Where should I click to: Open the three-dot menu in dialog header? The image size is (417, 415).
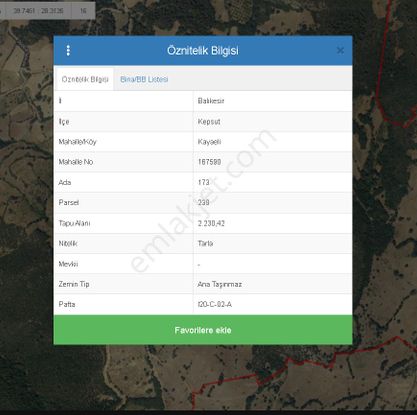tap(68, 51)
